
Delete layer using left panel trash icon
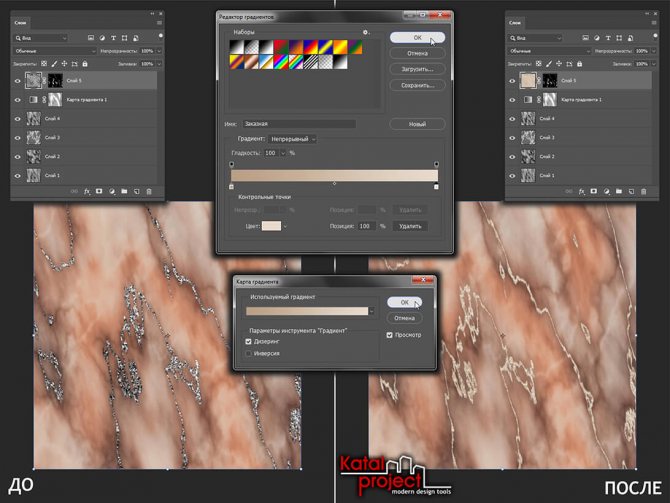(150, 191)
